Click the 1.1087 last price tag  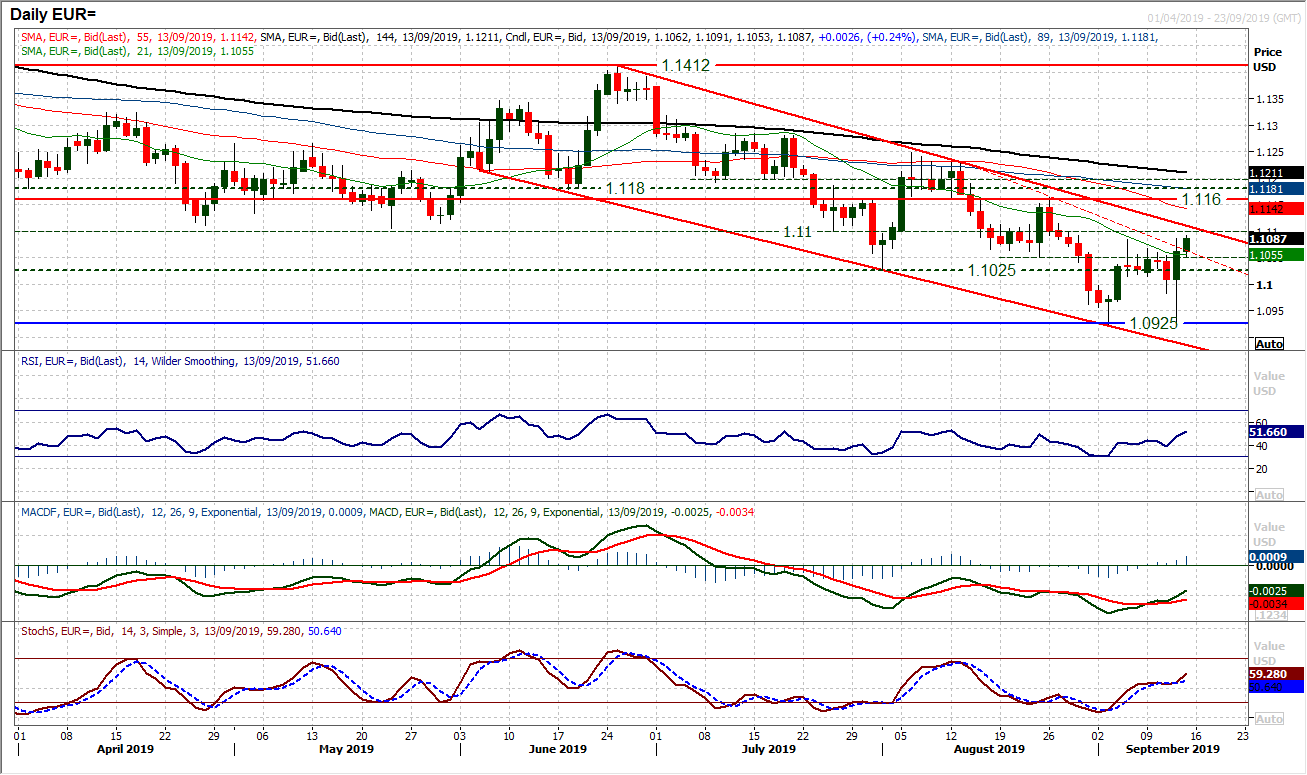(1277, 239)
